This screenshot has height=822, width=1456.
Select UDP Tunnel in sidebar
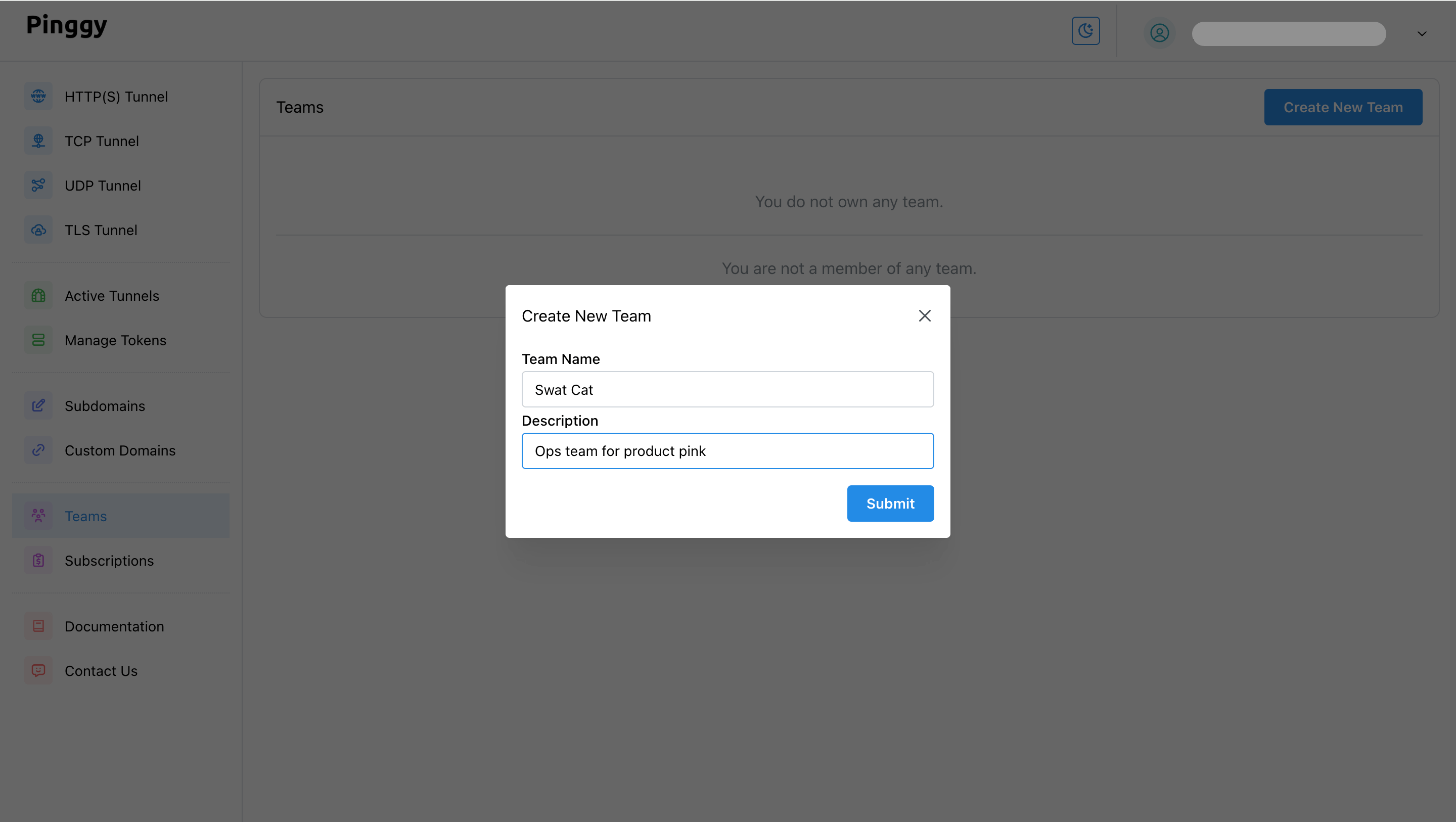(121, 186)
